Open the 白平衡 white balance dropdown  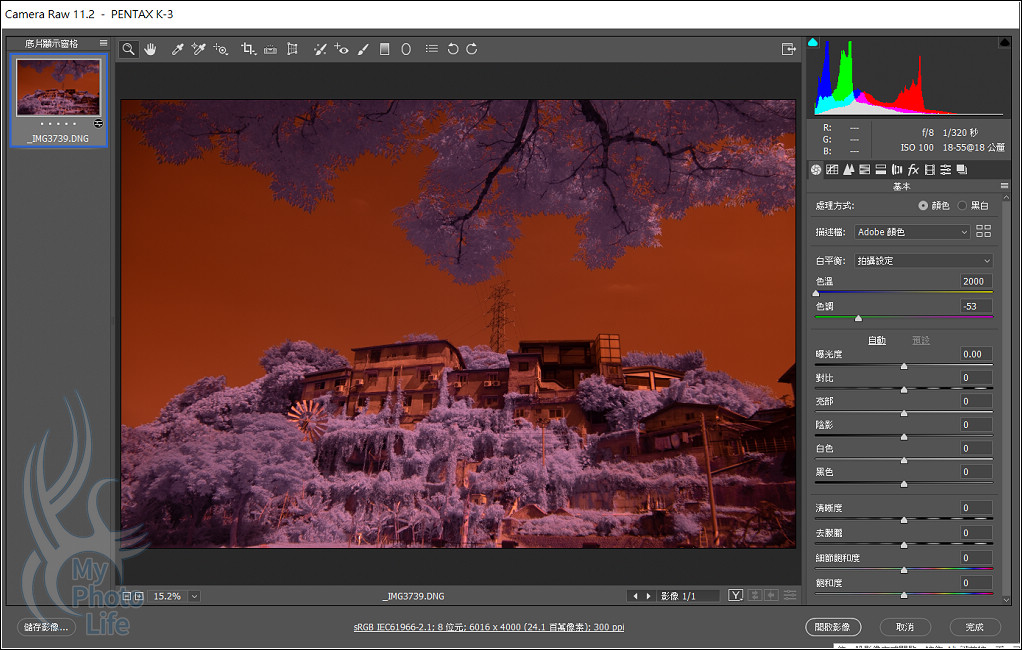923,260
